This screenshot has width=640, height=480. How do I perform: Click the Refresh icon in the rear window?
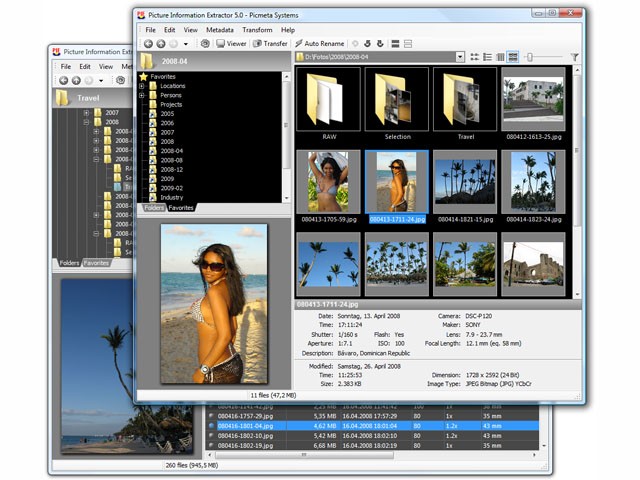pos(120,80)
